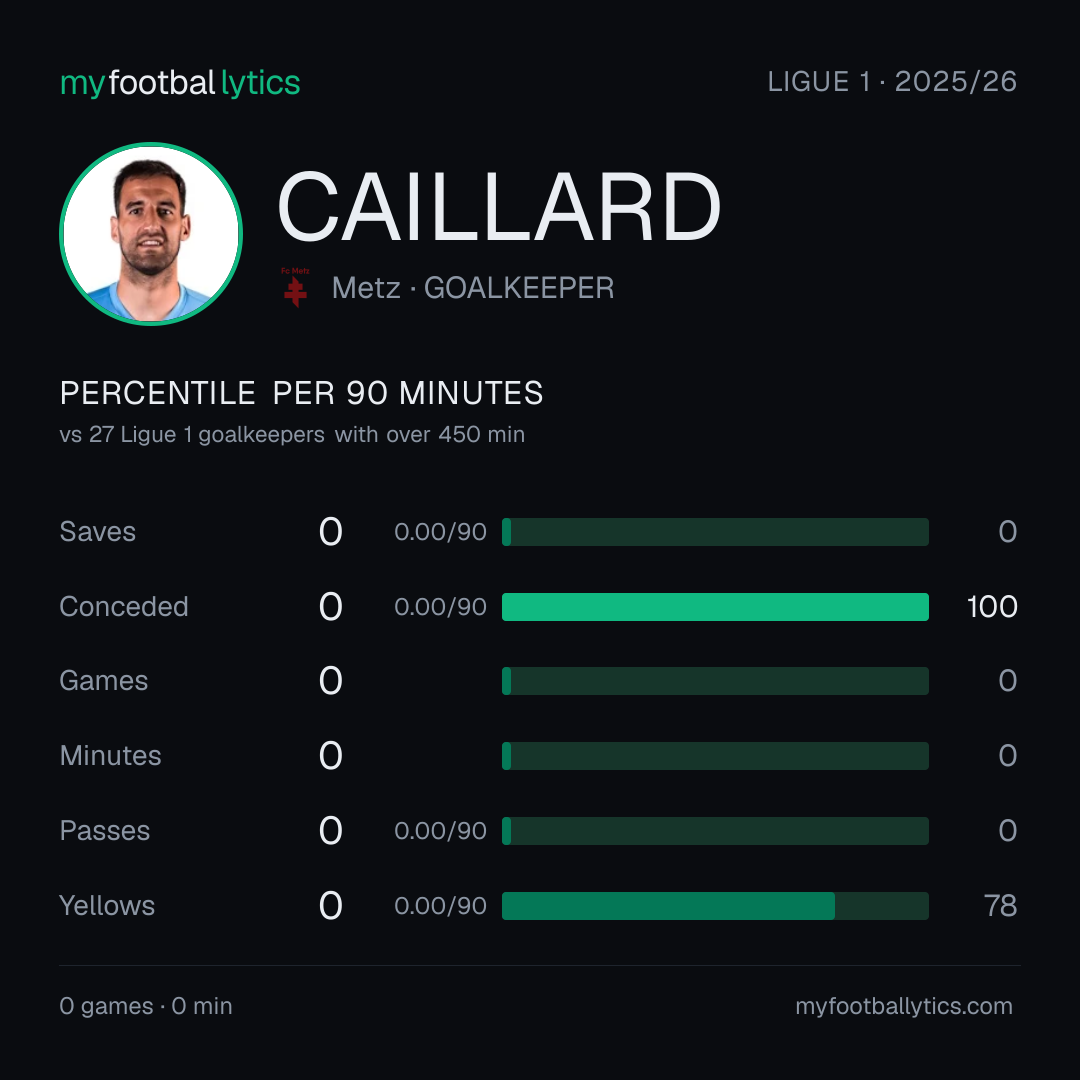Screen dimensions: 1080x1080
Task: Select the Yellows stat label
Action: 107,906
